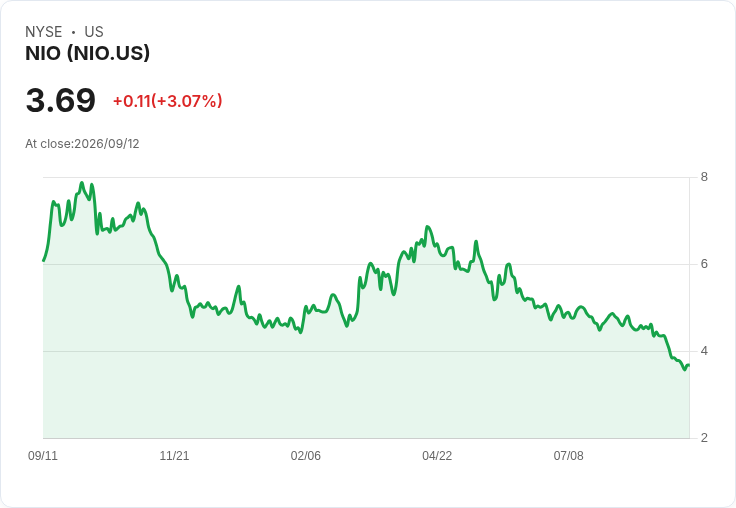
Task: Click the 02/06 date axis label
Action: (306, 455)
